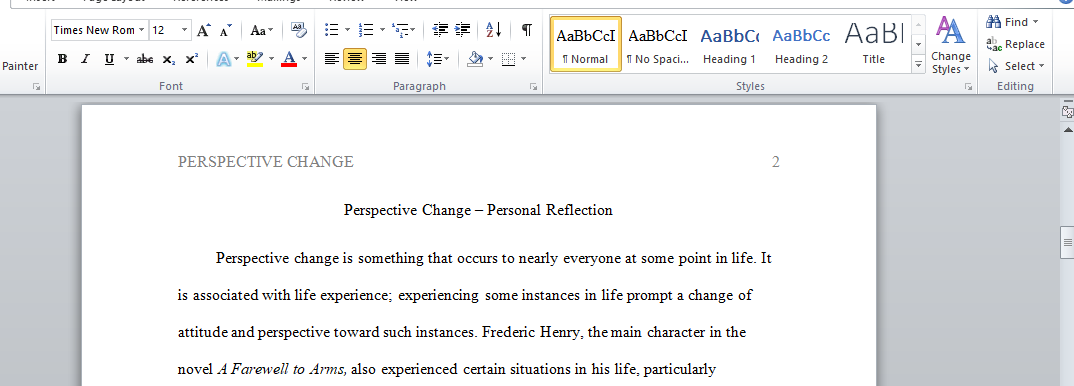
Task: Click the Borders icon
Action: (508, 60)
